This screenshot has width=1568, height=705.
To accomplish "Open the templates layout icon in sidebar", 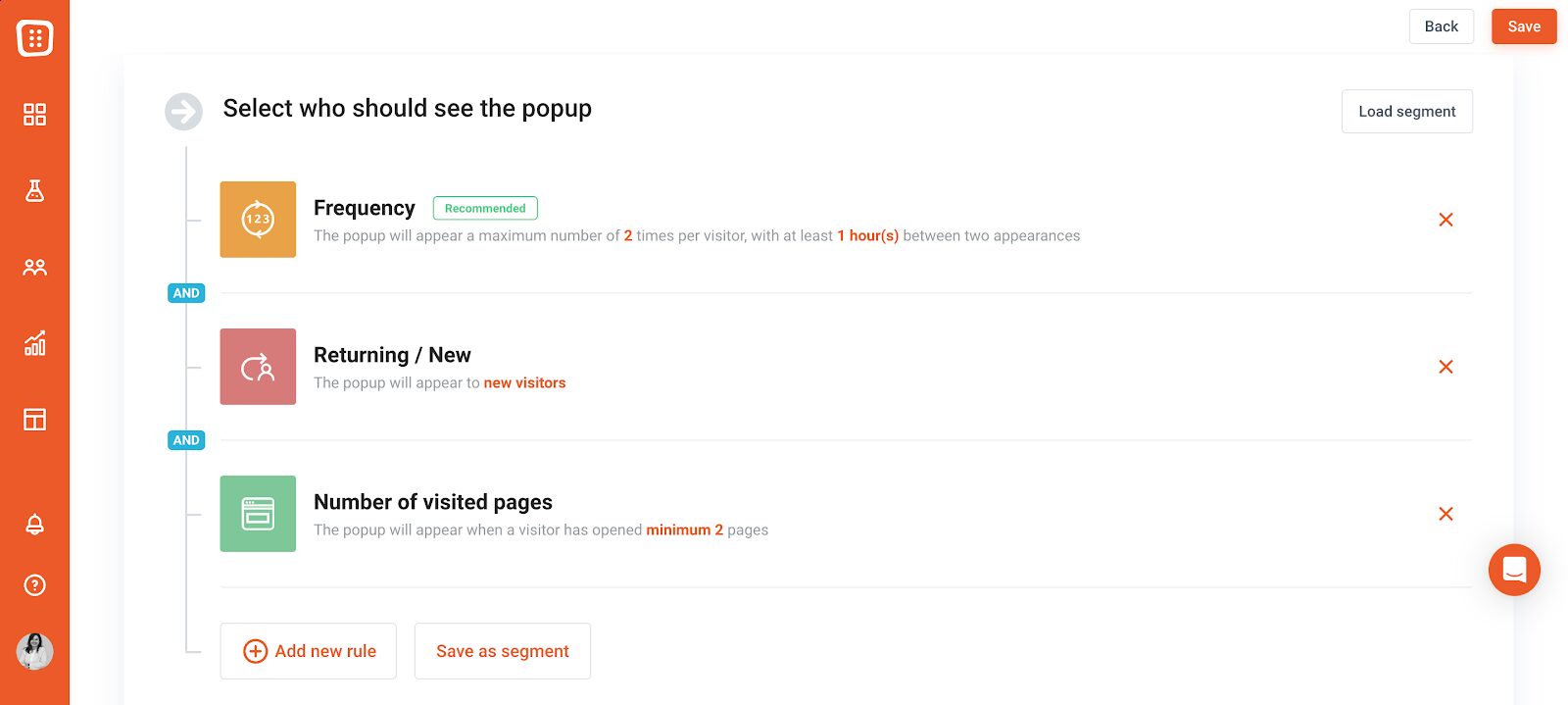I will [x=34, y=420].
